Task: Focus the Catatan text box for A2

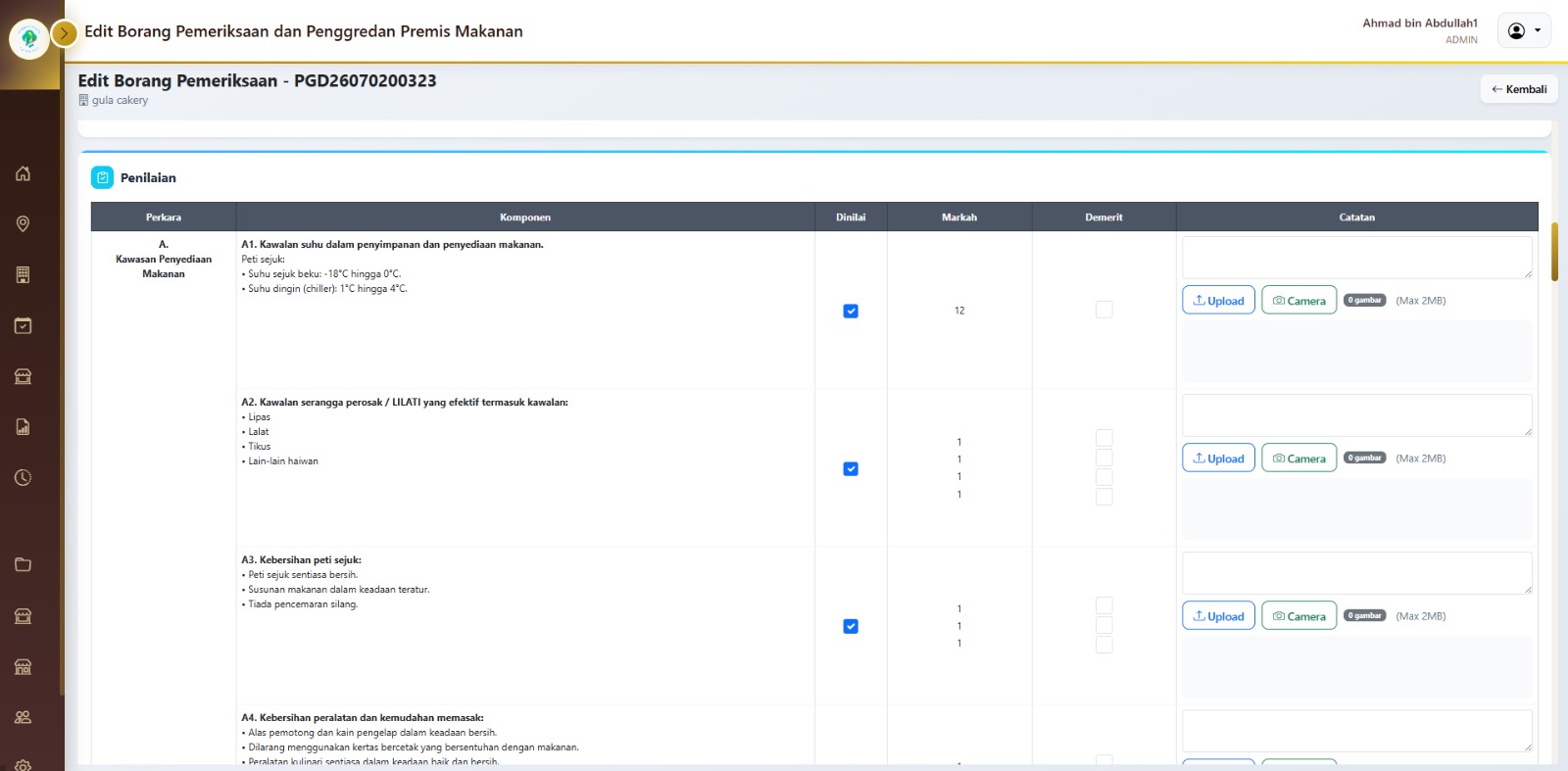Action: pyautogui.click(x=1357, y=415)
